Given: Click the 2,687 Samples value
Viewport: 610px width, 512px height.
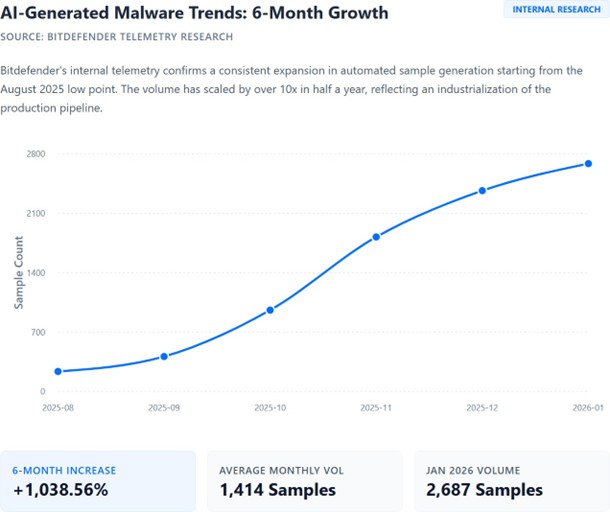Looking at the screenshot, I should click(484, 490).
